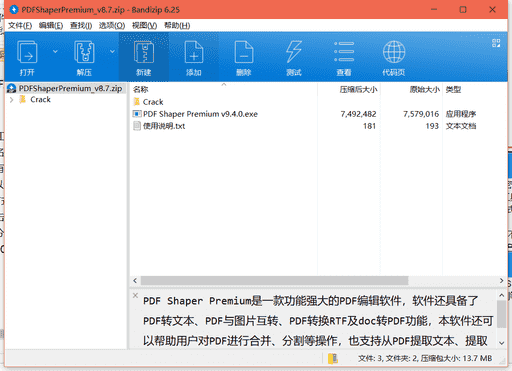Select the Crack folder in the left tree

coord(40,100)
